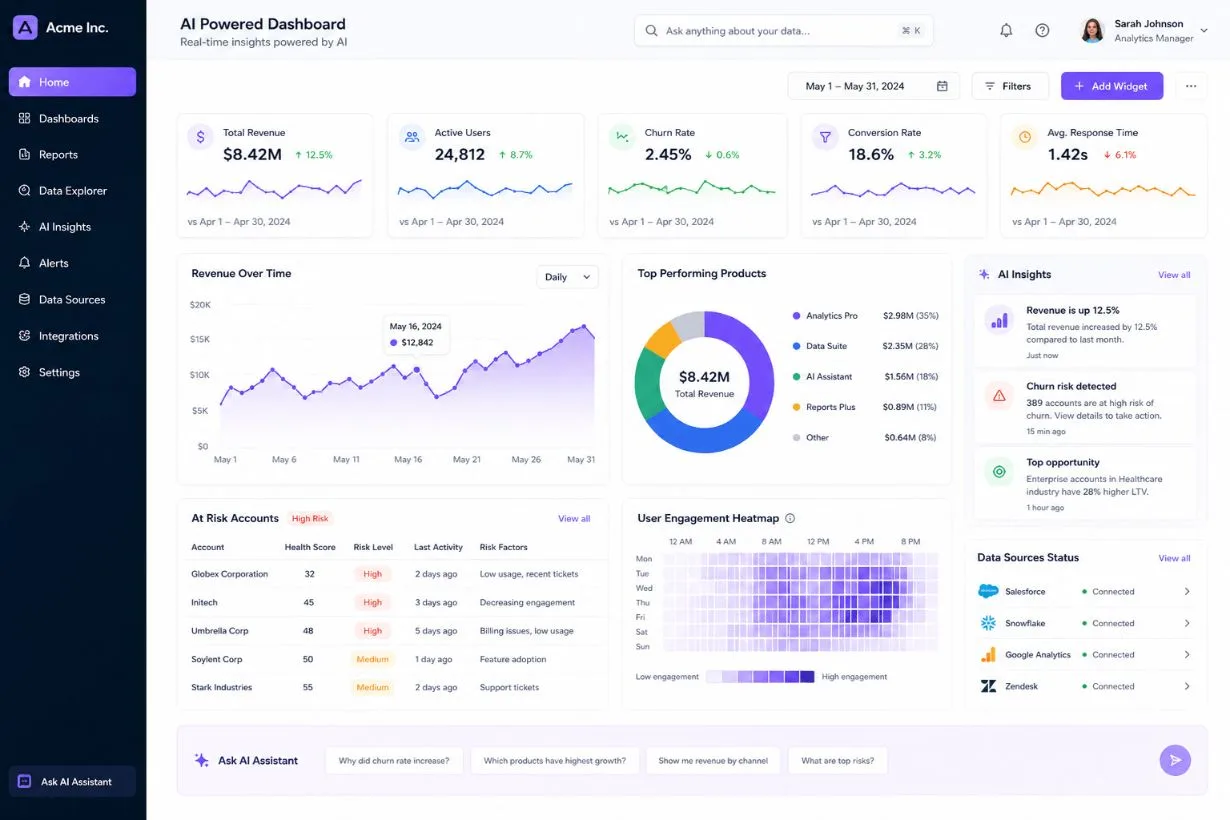Expand the Sarah Johnson account menu chevron
1230x820 pixels.
pyautogui.click(x=1204, y=31)
